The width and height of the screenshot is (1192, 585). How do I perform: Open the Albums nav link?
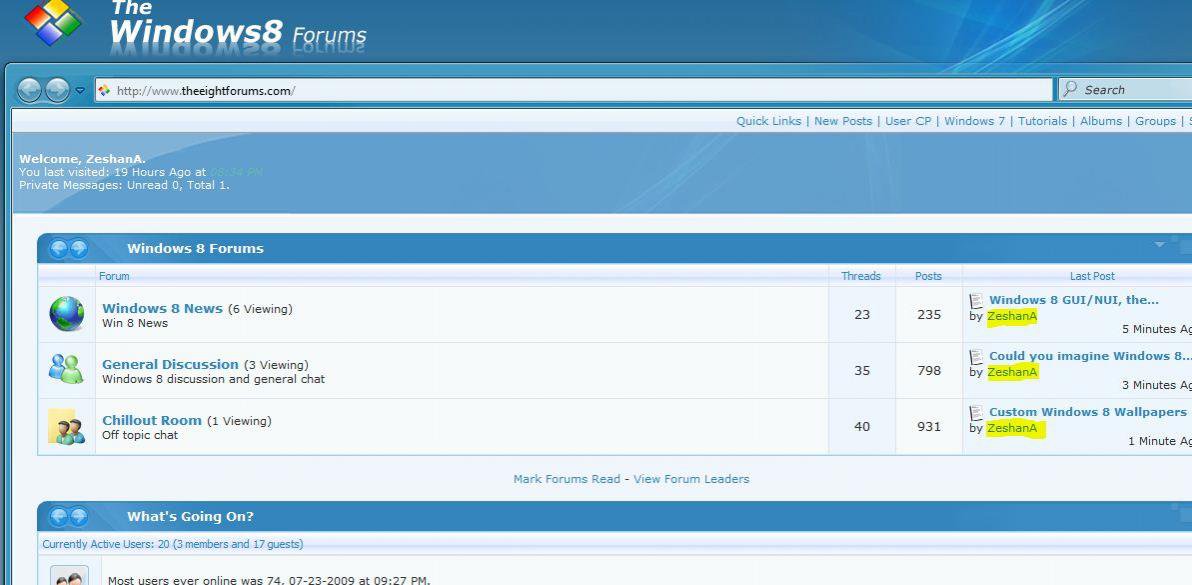coord(1101,121)
